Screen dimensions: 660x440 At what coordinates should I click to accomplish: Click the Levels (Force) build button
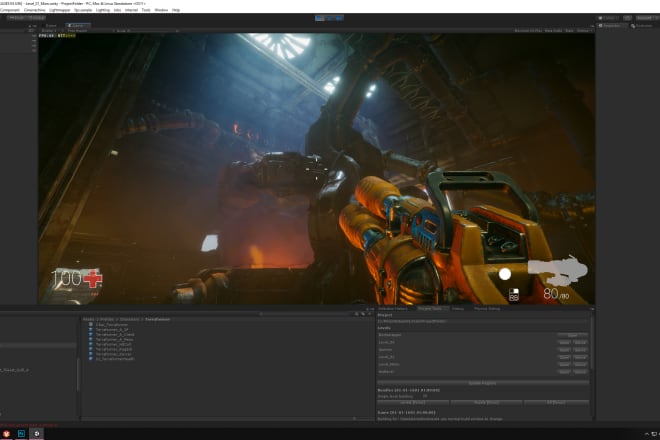(413, 403)
